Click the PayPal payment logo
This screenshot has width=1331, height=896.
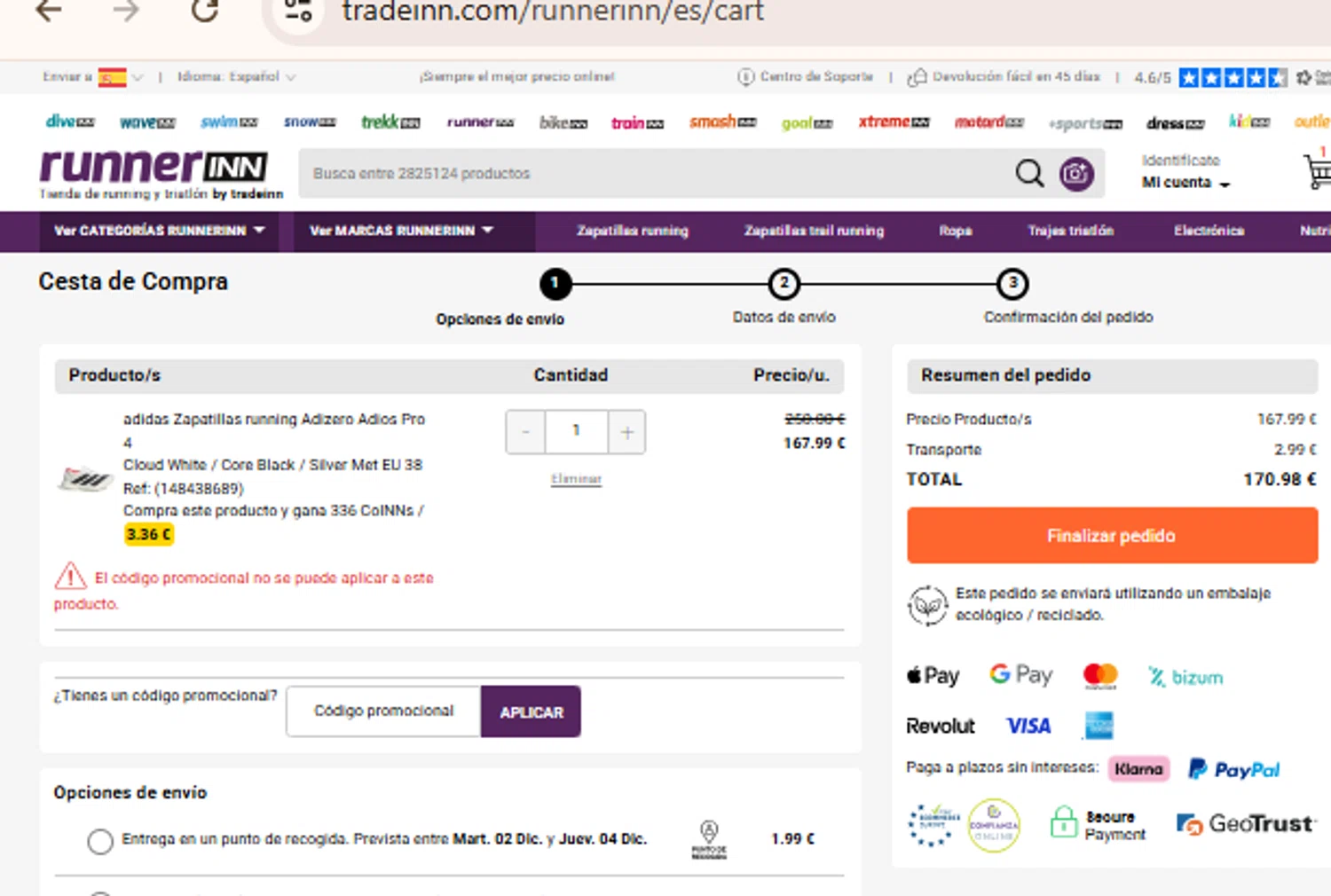point(1233,769)
